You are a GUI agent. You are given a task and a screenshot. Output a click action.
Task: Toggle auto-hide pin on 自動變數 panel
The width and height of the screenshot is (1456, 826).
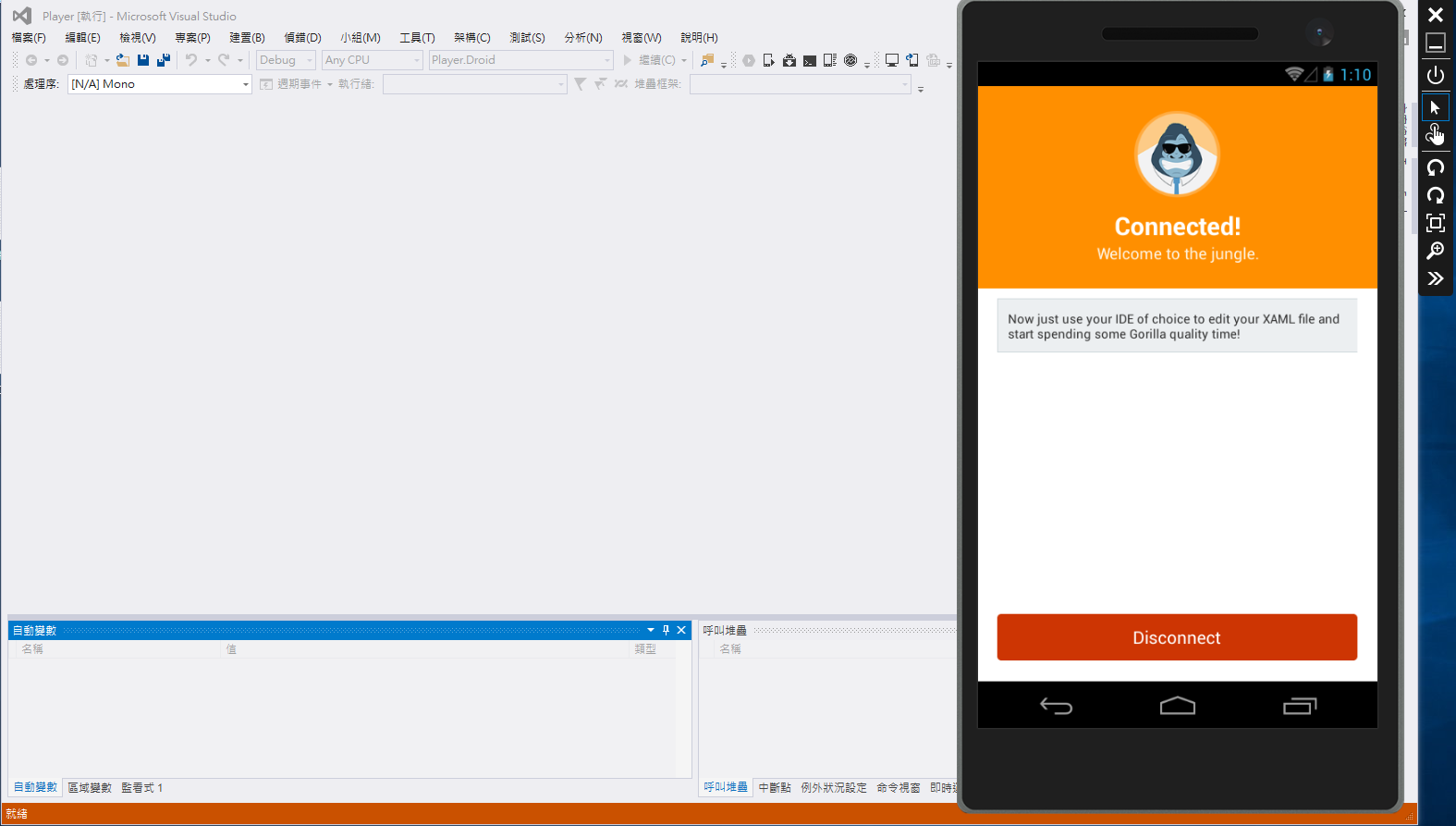(666, 630)
